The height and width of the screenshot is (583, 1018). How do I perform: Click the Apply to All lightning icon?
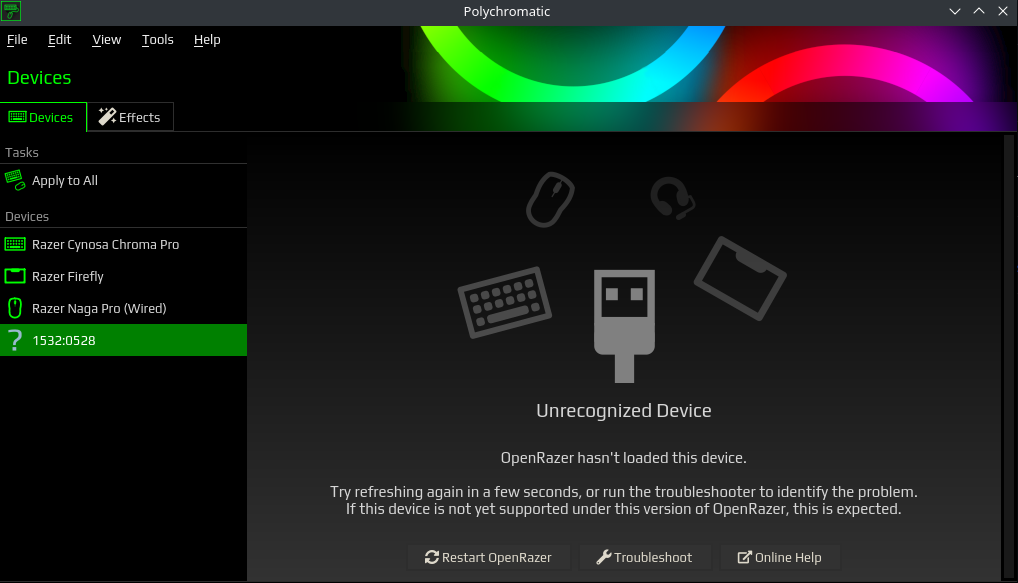coord(15,180)
